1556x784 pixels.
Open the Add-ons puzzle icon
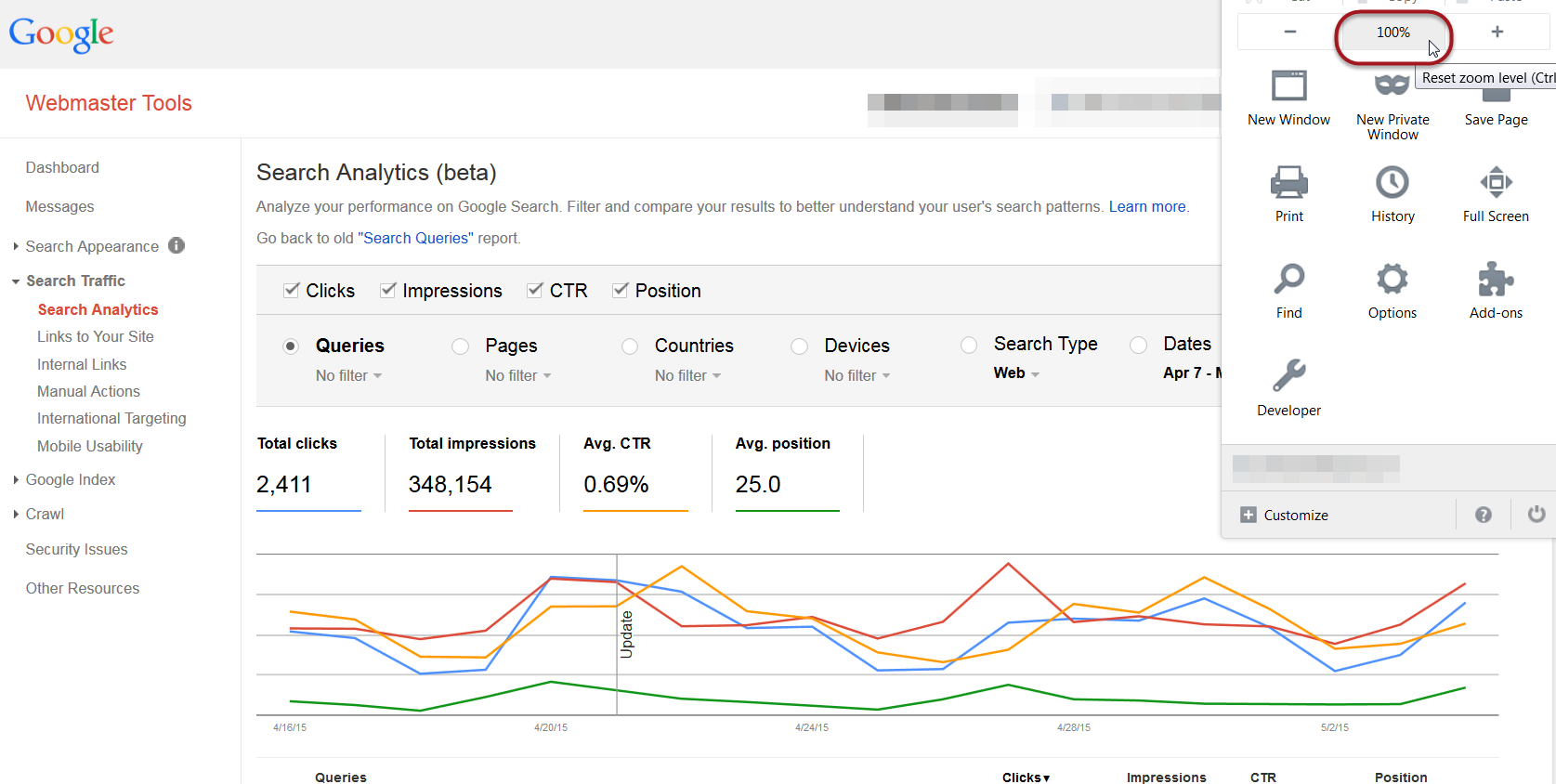pos(1495,279)
